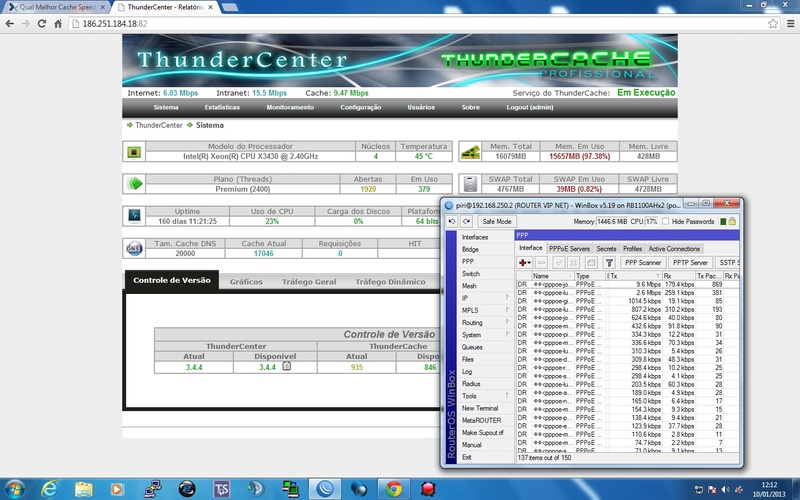Click the green threads arrow icon
This screenshot has height=500, width=800.
pyautogui.click(x=134, y=183)
